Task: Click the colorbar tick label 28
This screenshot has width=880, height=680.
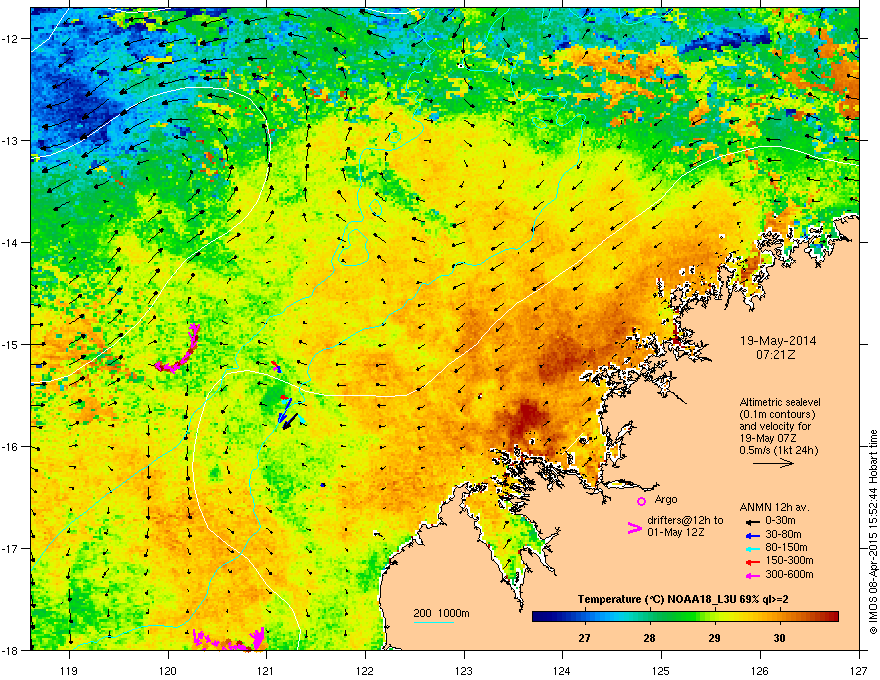Action: pyautogui.click(x=649, y=638)
